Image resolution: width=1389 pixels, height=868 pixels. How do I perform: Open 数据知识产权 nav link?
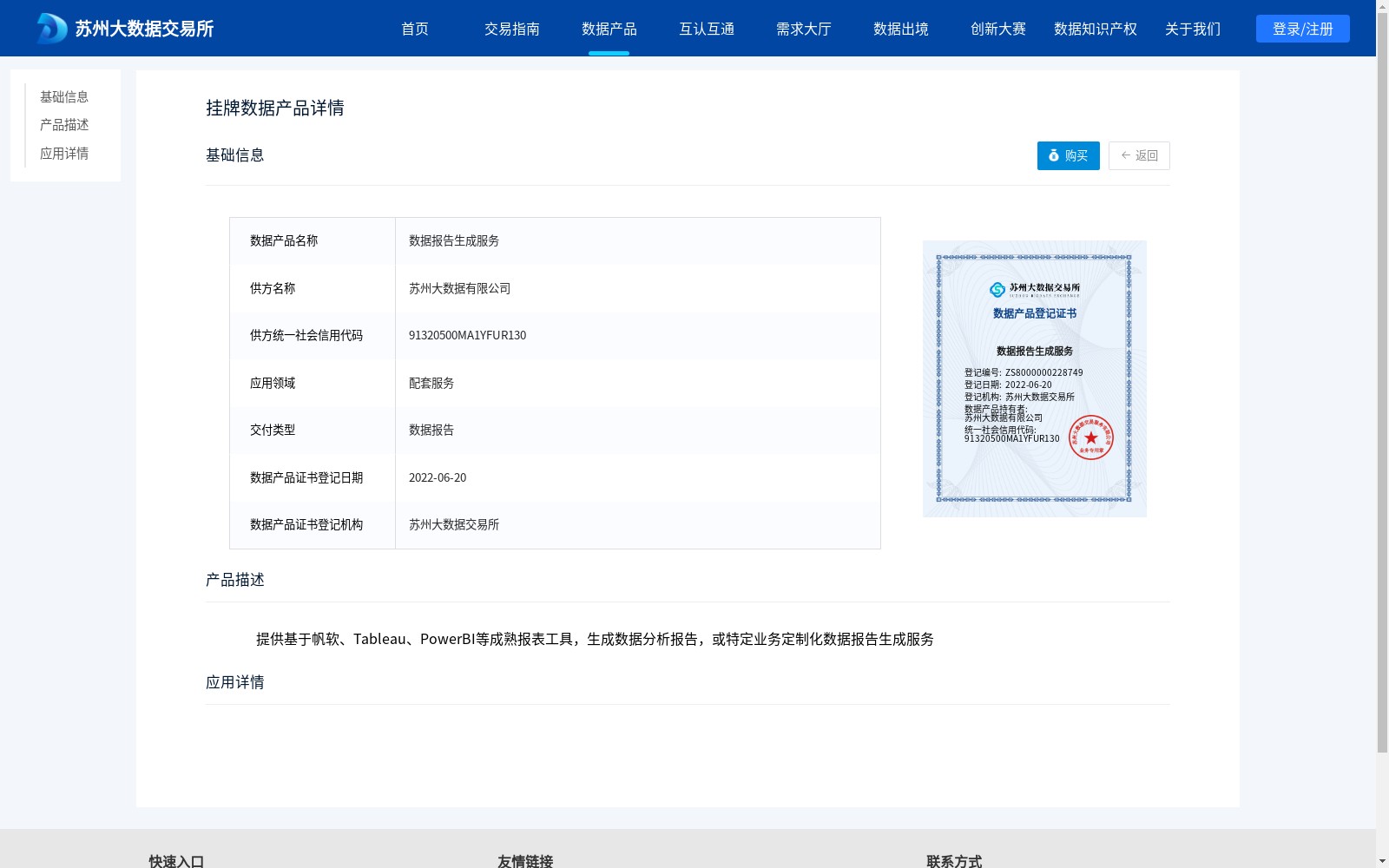point(1096,29)
